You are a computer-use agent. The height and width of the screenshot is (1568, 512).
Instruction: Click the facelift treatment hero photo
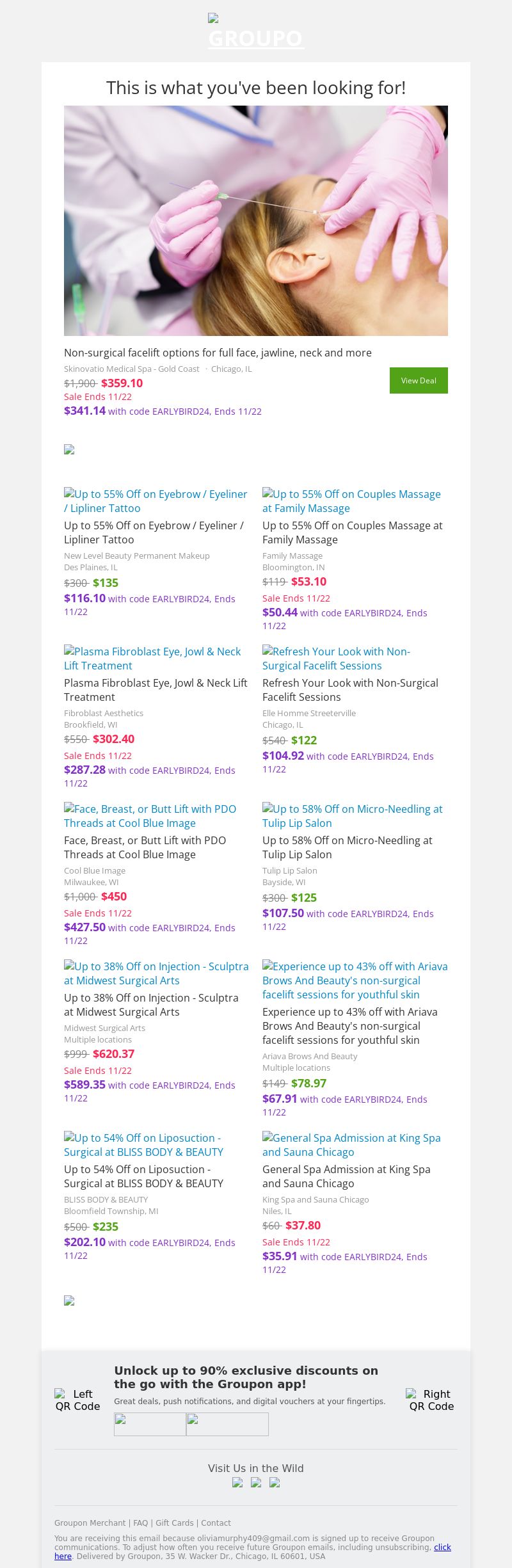(x=256, y=221)
